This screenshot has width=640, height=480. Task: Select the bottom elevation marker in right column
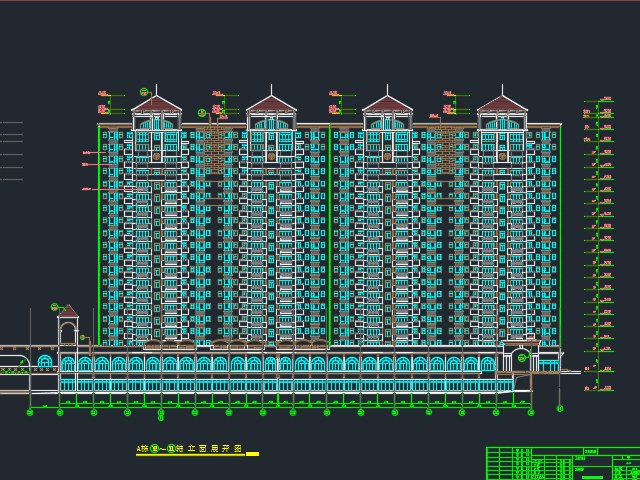pyautogui.click(x=606, y=388)
